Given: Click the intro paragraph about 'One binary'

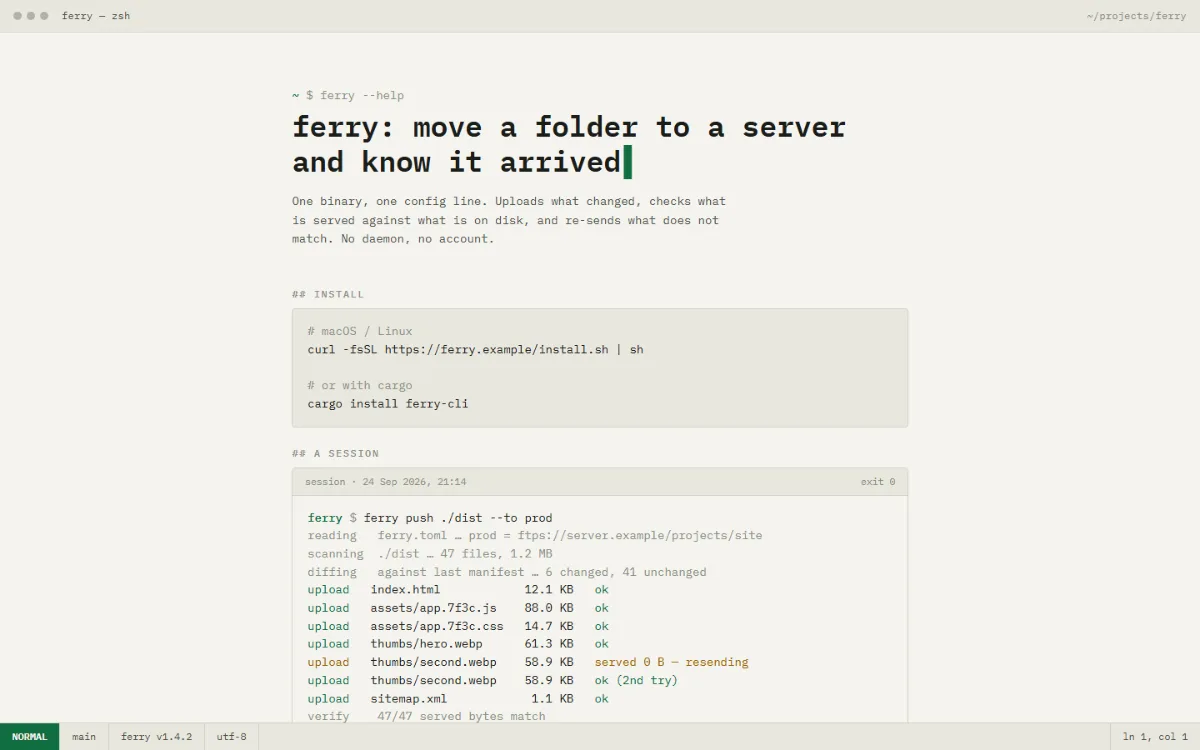Looking at the screenshot, I should click(509, 220).
